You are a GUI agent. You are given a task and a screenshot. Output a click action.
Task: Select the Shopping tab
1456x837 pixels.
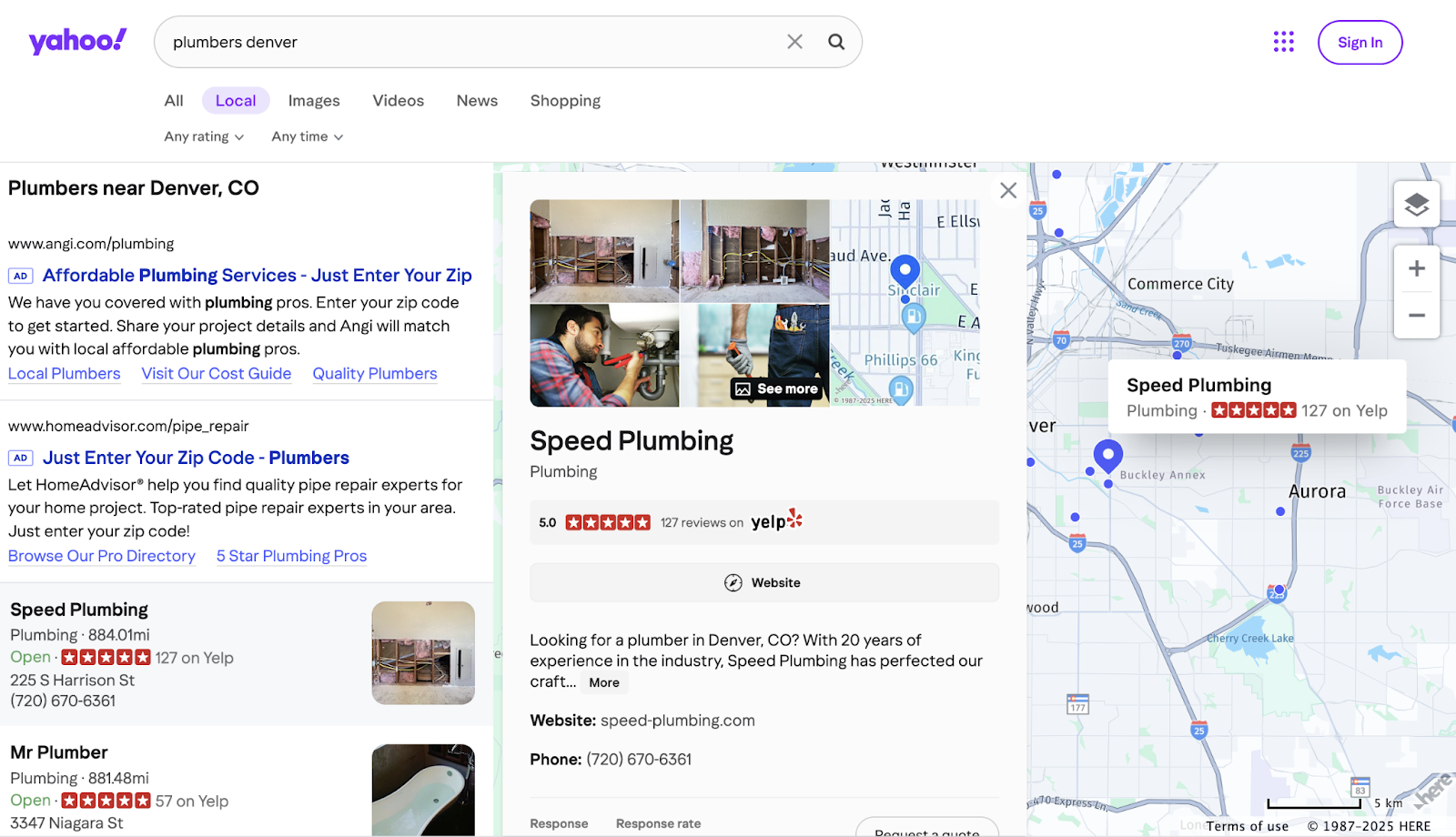tap(564, 100)
